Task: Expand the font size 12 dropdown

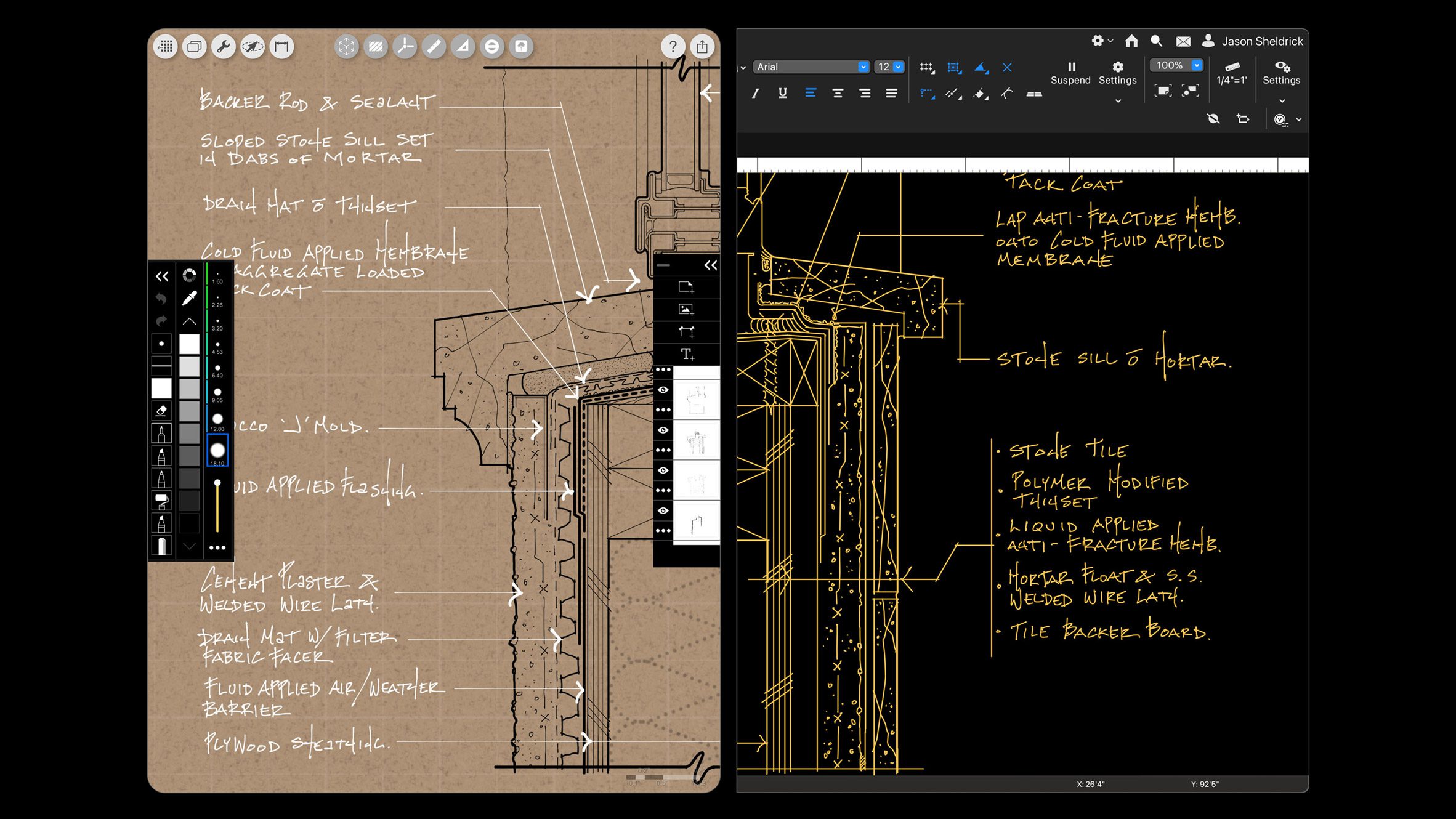Action: tap(898, 67)
